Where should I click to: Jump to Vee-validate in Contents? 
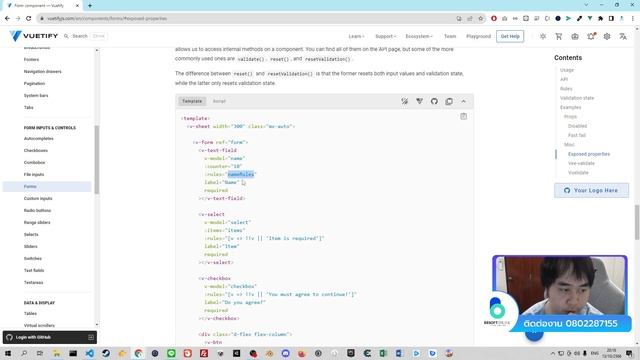pos(581,163)
